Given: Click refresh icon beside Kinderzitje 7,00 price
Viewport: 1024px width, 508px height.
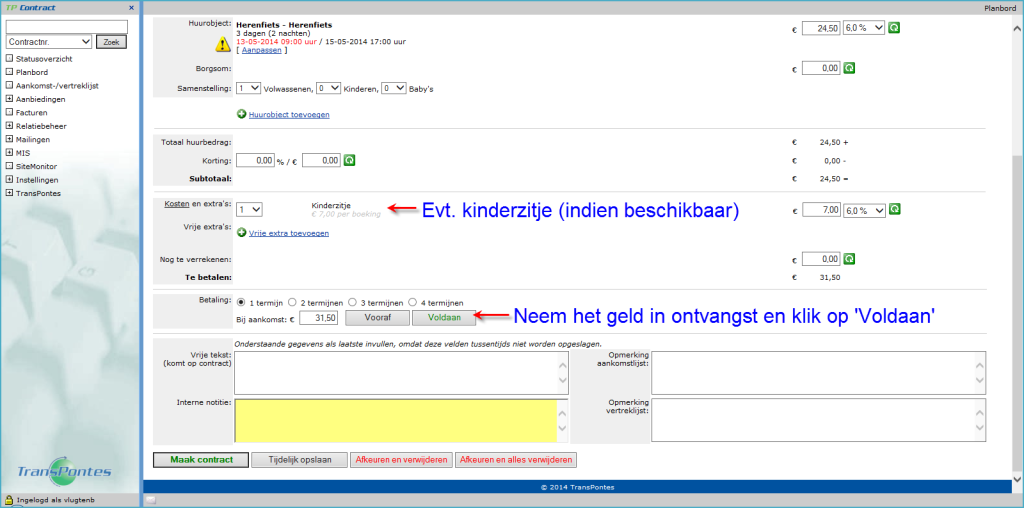Looking at the screenshot, I should (894, 209).
